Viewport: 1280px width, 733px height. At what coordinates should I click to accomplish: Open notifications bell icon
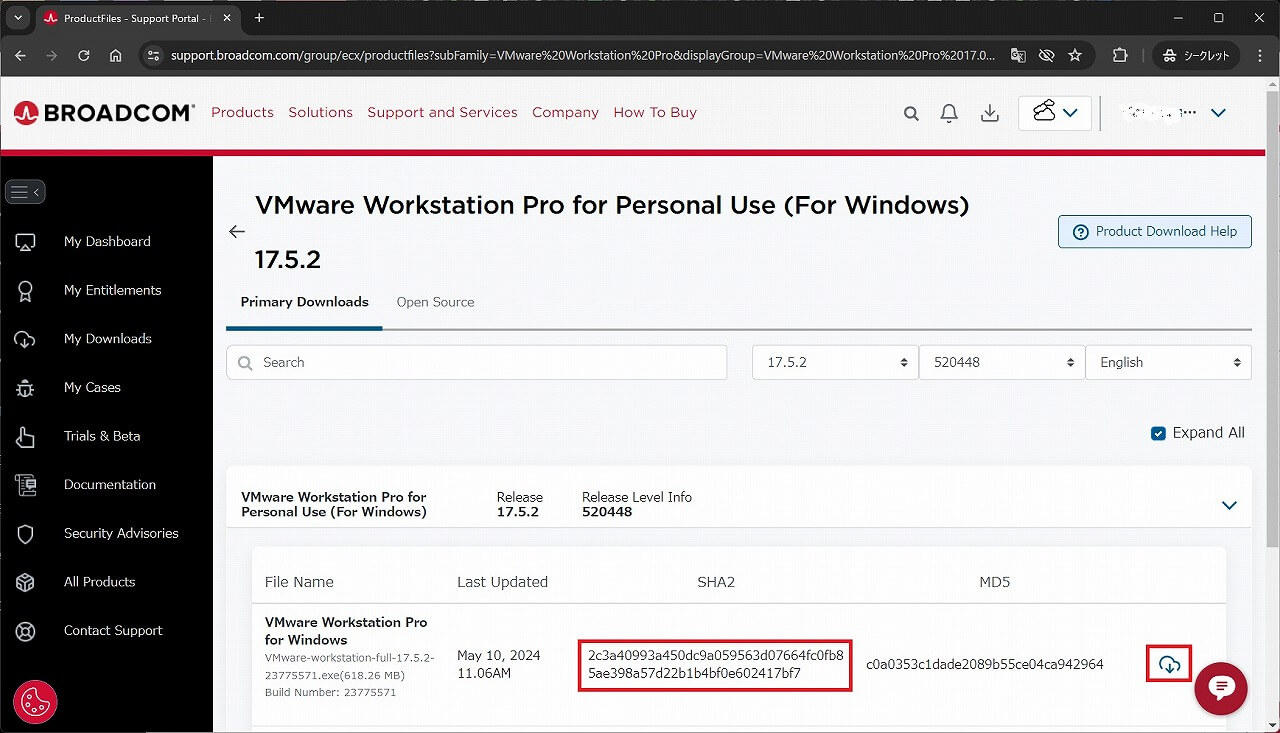(x=949, y=113)
